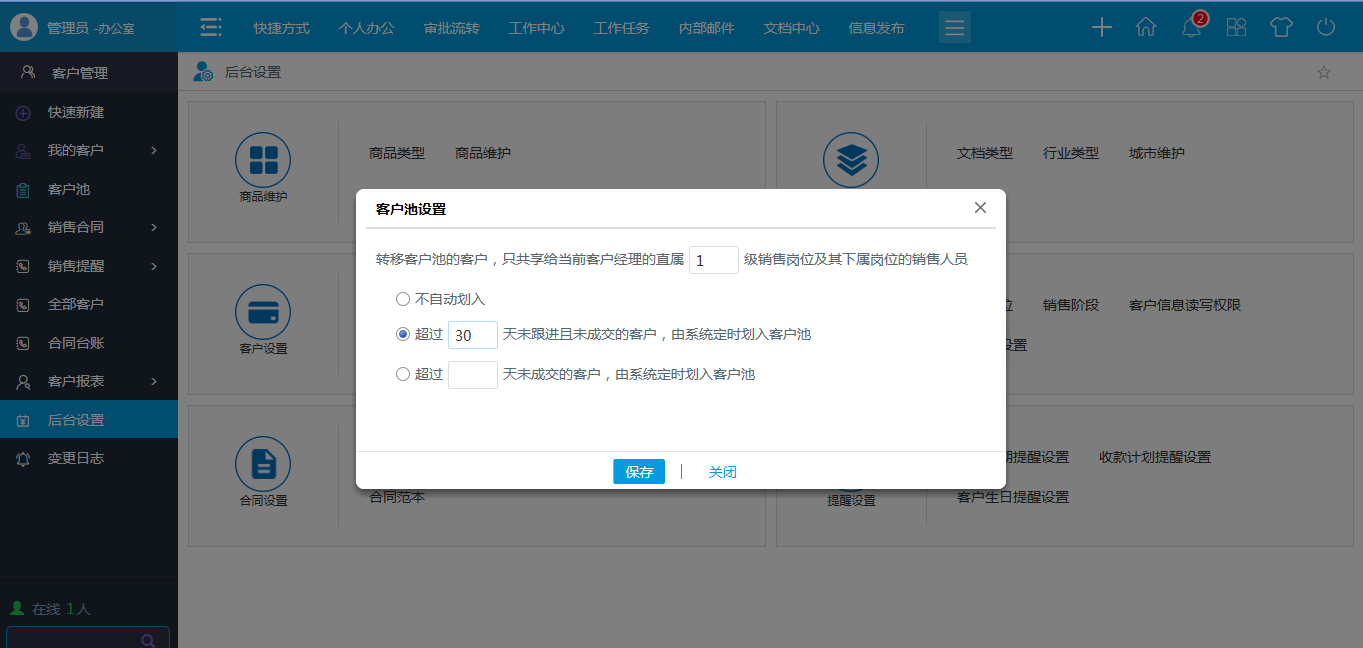
Task: Open the 审批流转 top menu
Action: click(x=451, y=28)
